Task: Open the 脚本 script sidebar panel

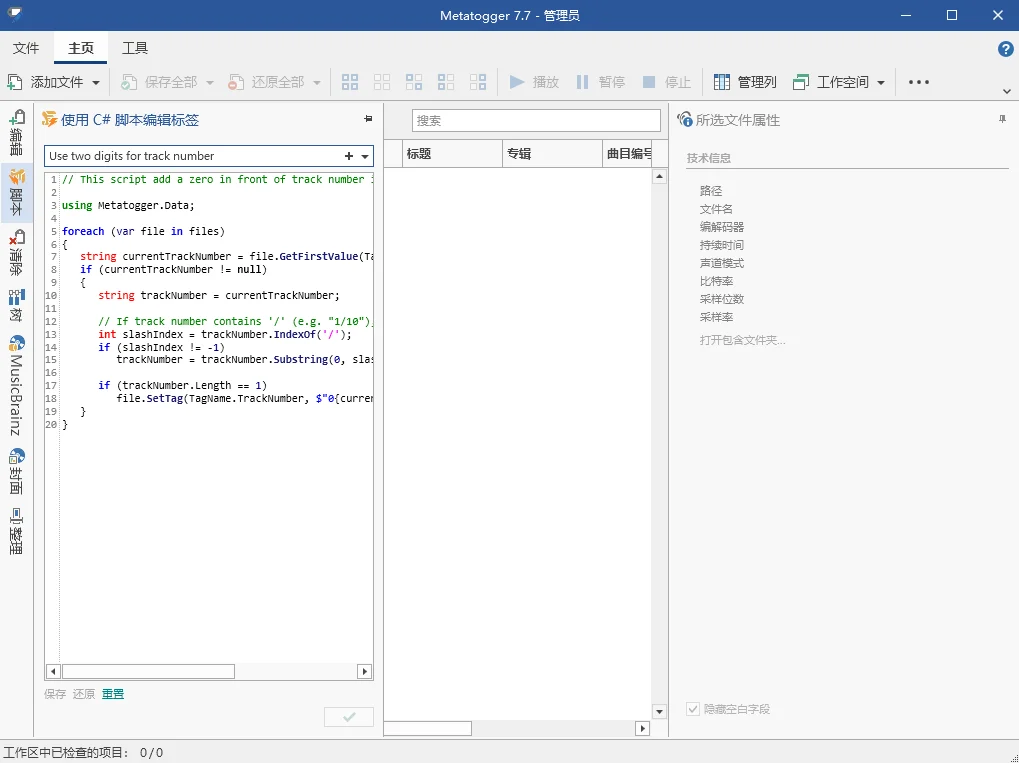Action: (17, 192)
